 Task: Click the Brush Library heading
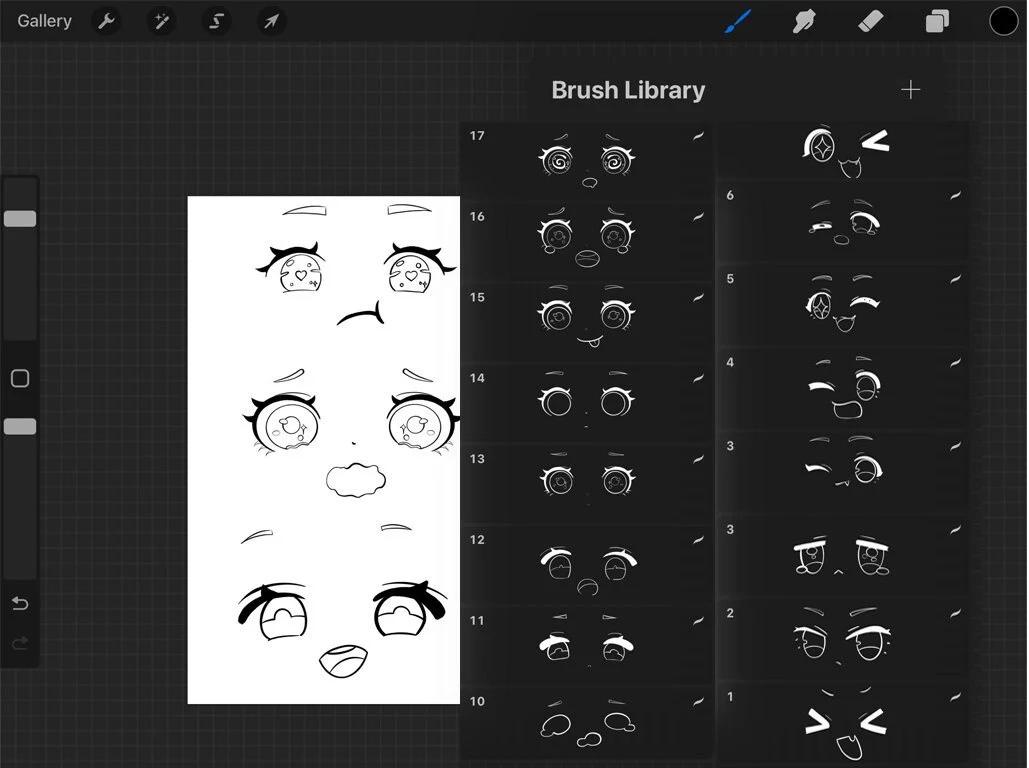click(628, 90)
